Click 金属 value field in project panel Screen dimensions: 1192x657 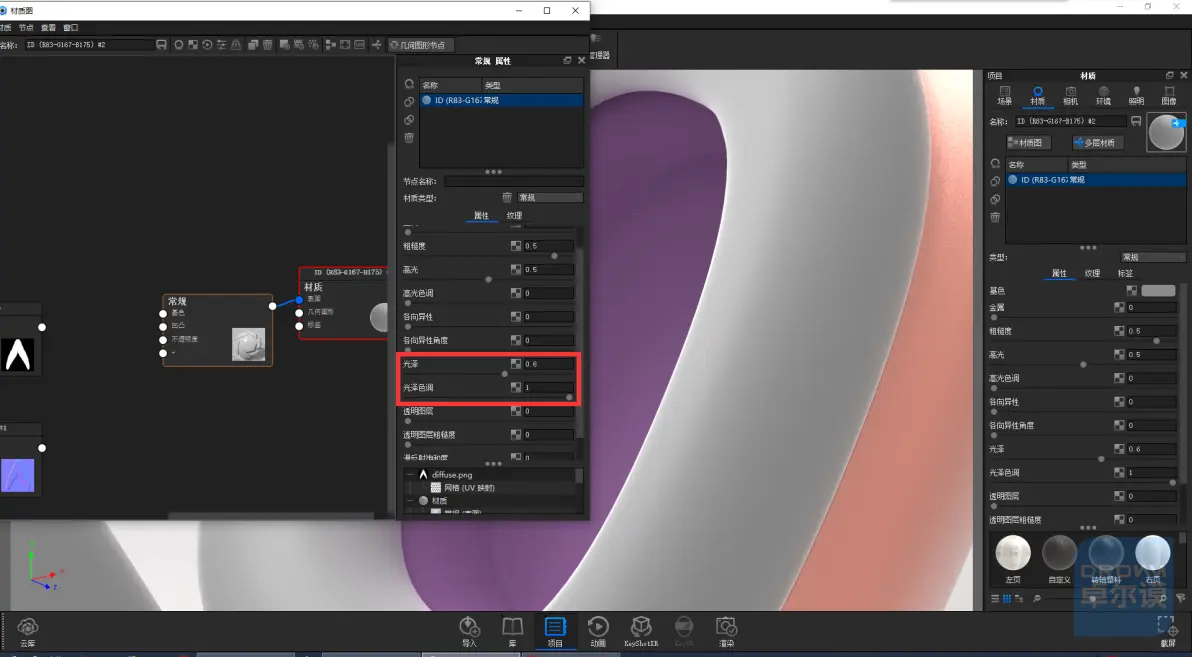point(1152,307)
